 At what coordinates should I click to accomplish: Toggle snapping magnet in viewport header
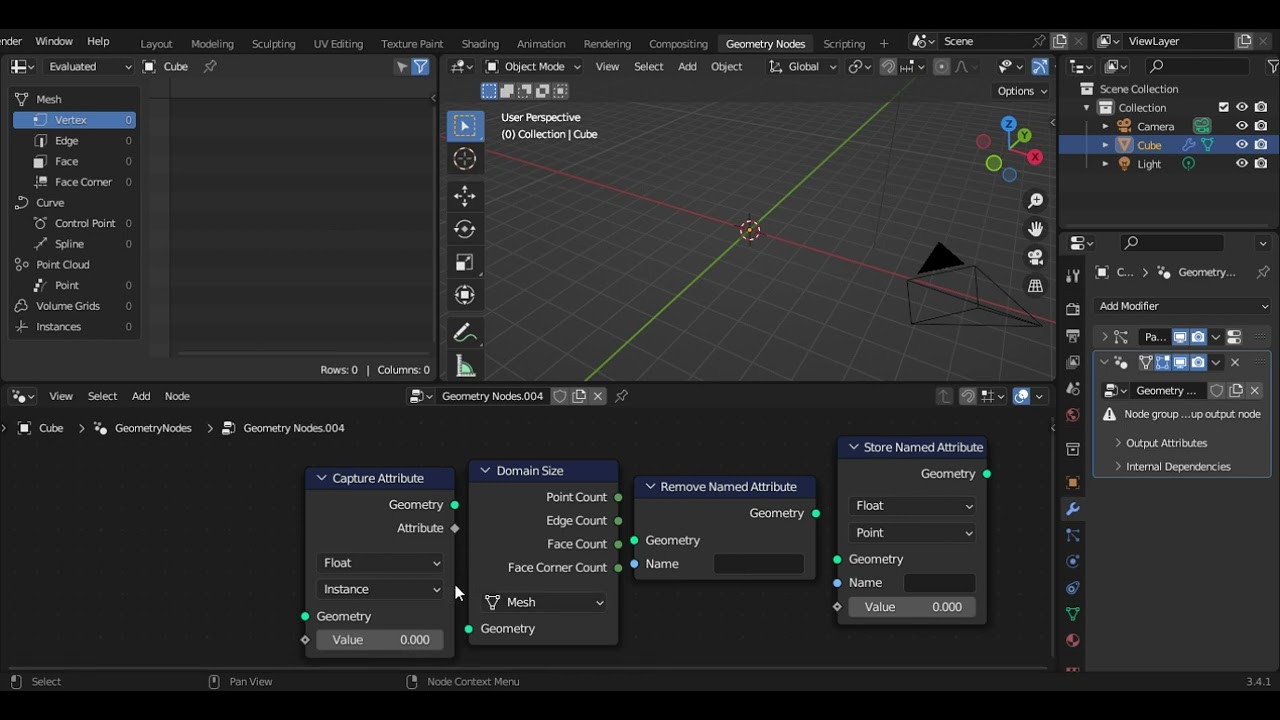coord(888,67)
